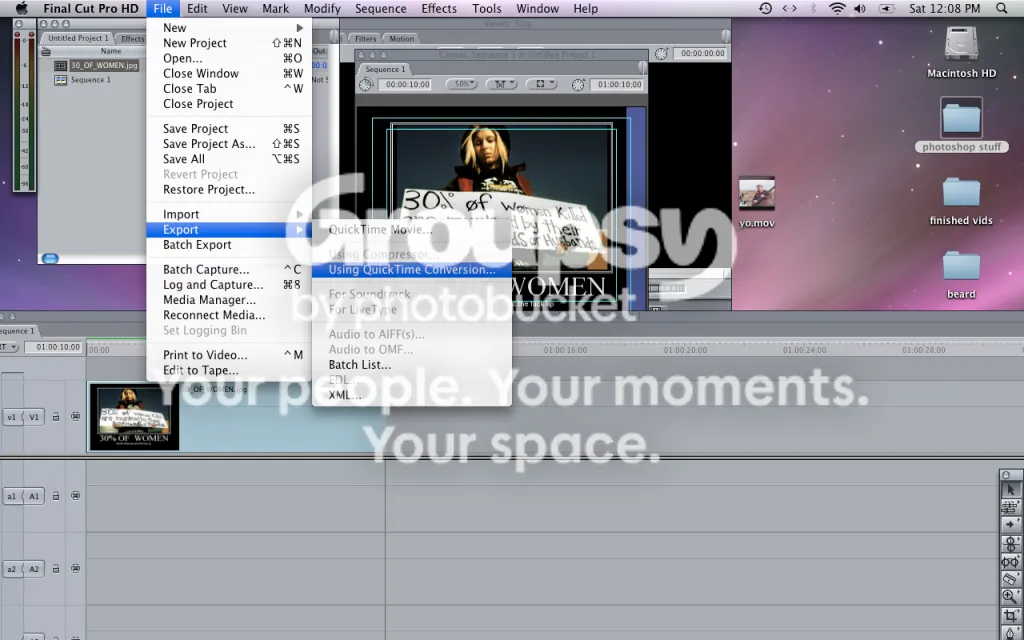Toggle the A2 track lock
Screen dimensions: 1024x640
pos(56,569)
